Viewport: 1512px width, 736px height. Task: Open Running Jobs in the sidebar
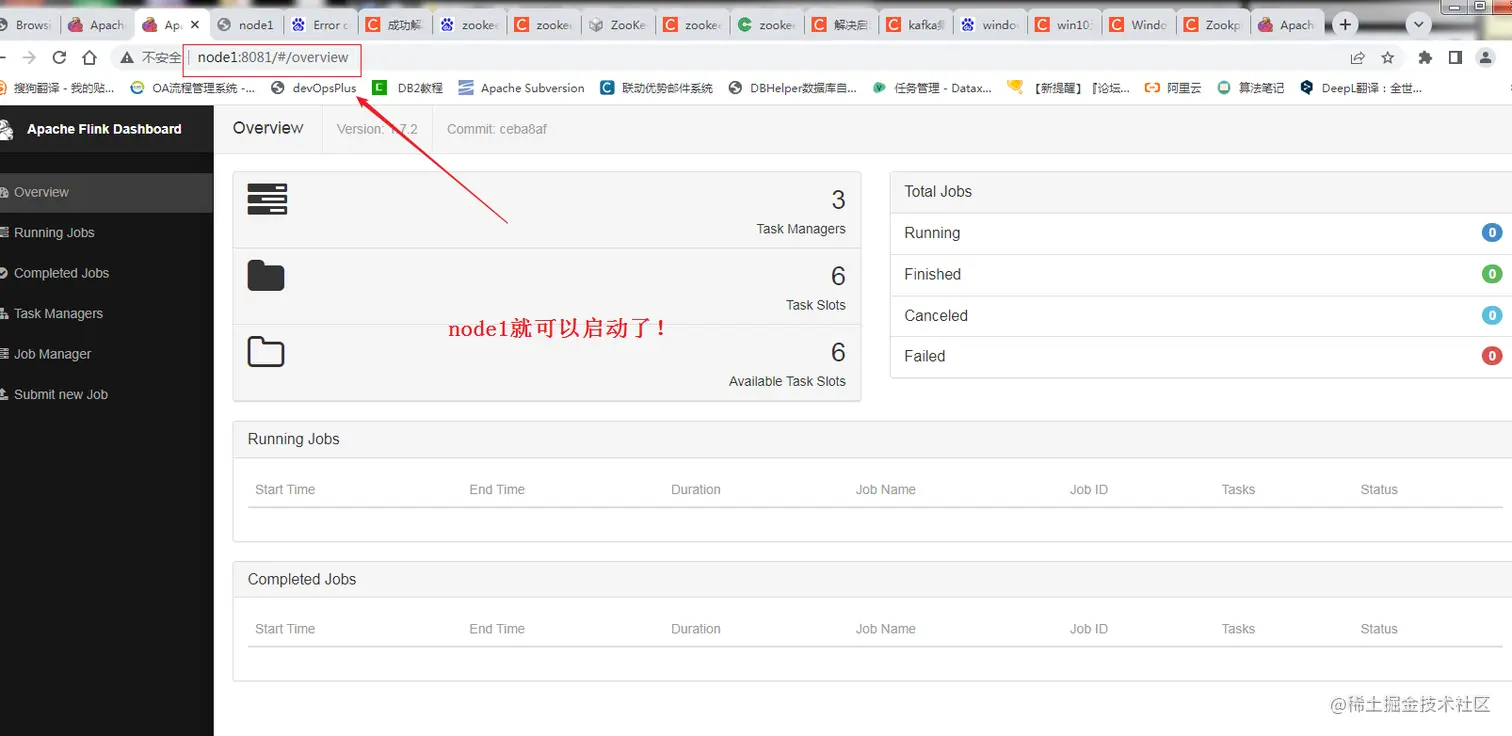click(106, 232)
